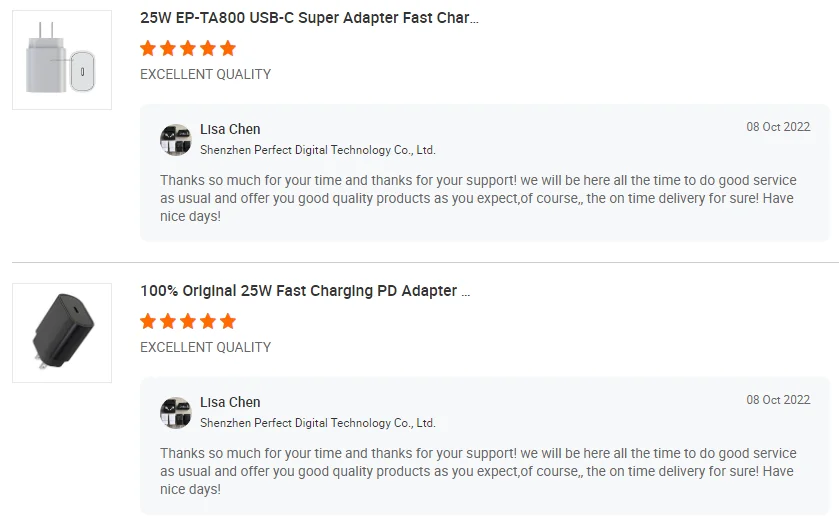Click the 08 Oct 2022 date on the second reply
The image size is (839, 525).
[x=778, y=400]
